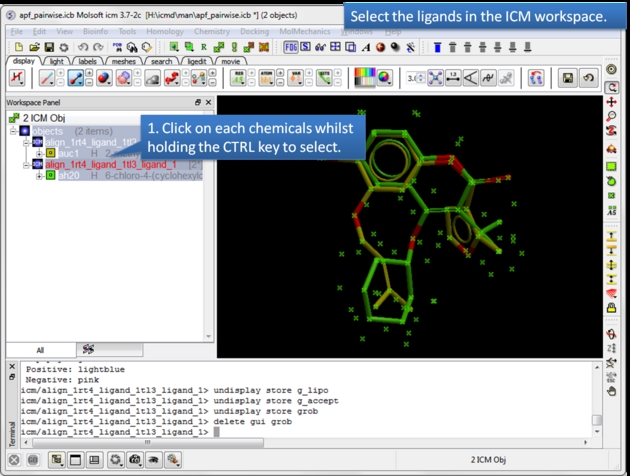Expand the auc1 ligand tree item
The height and width of the screenshot is (476, 630).
point(38,153)
